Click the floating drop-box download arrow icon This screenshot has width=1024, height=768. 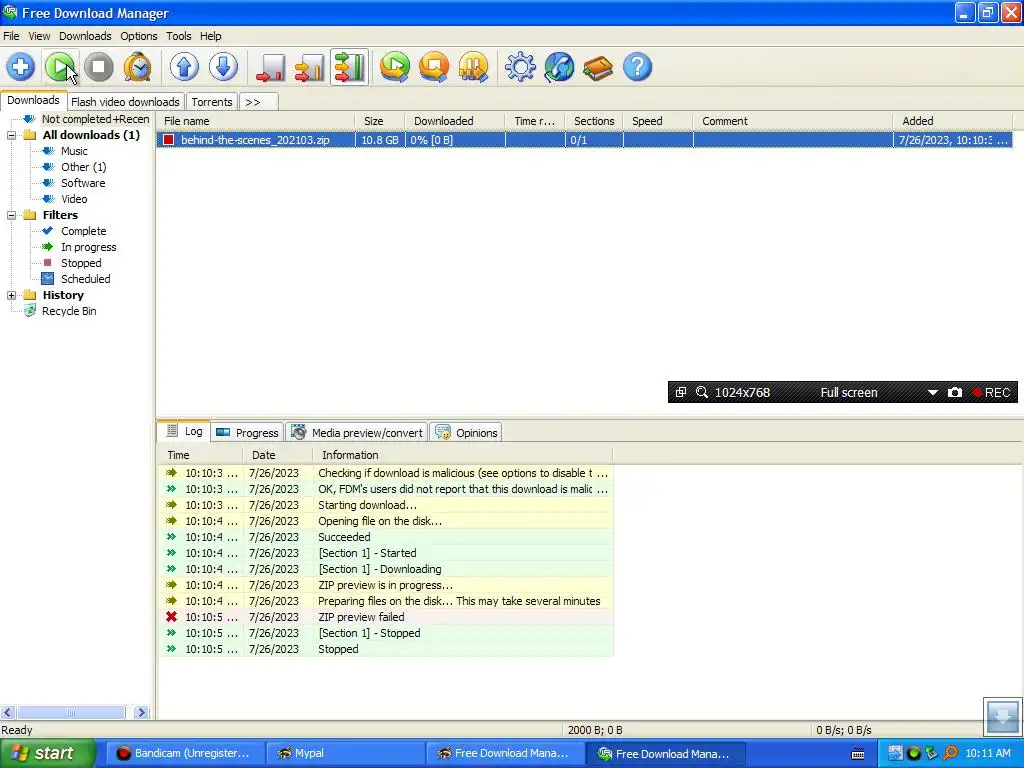point(1002,716)
